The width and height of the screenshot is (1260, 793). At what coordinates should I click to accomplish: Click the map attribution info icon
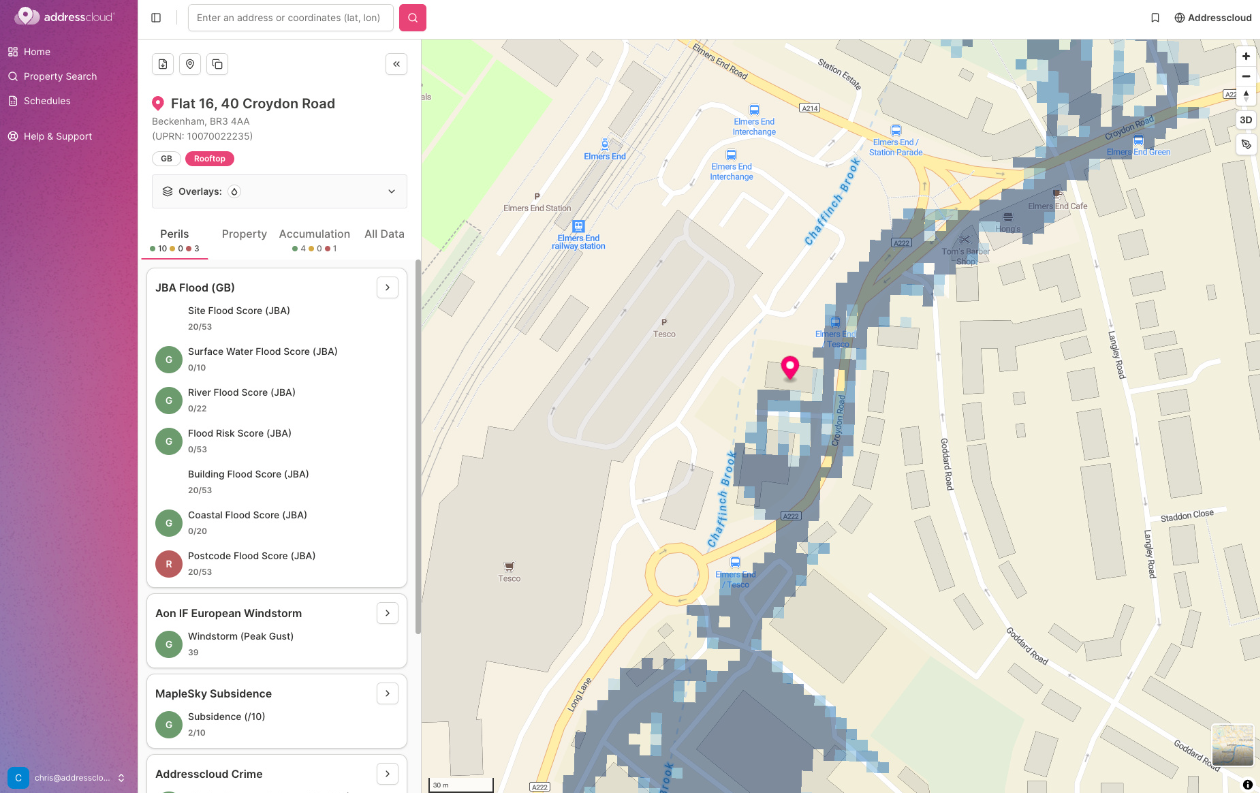[x=1248, y=784]
